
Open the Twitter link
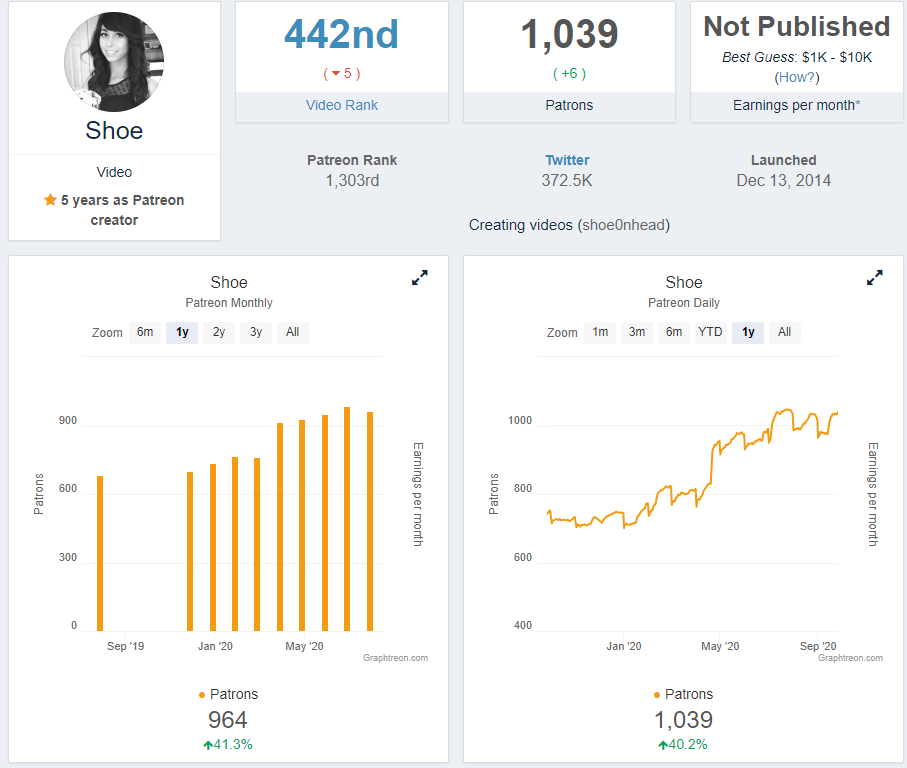pyautogui.click(x=567, y=160)
